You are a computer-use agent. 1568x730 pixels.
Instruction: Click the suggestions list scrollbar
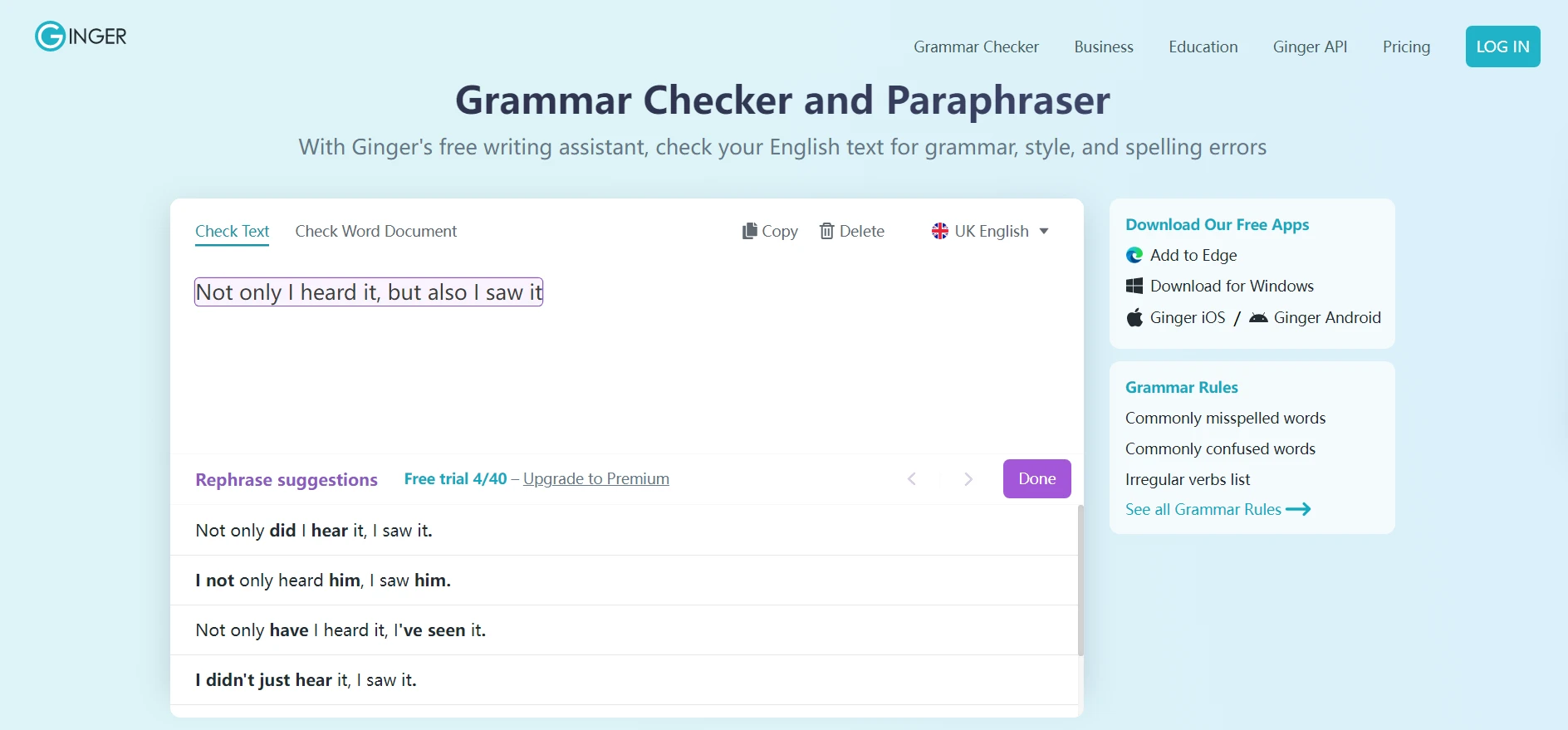pyautogui.click(x=1080, y=581)
